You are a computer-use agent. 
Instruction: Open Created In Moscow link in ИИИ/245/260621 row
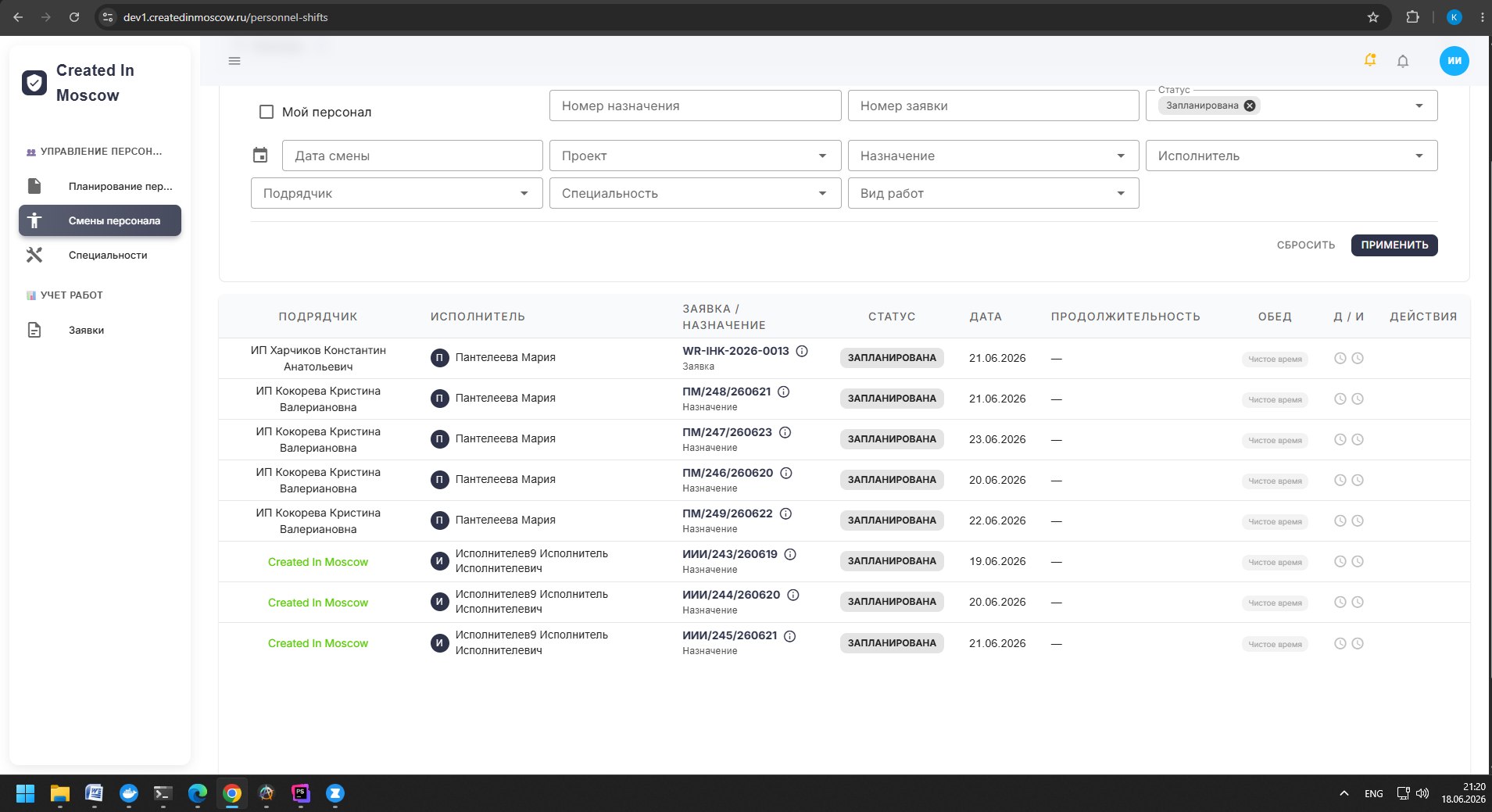[318, 643]
